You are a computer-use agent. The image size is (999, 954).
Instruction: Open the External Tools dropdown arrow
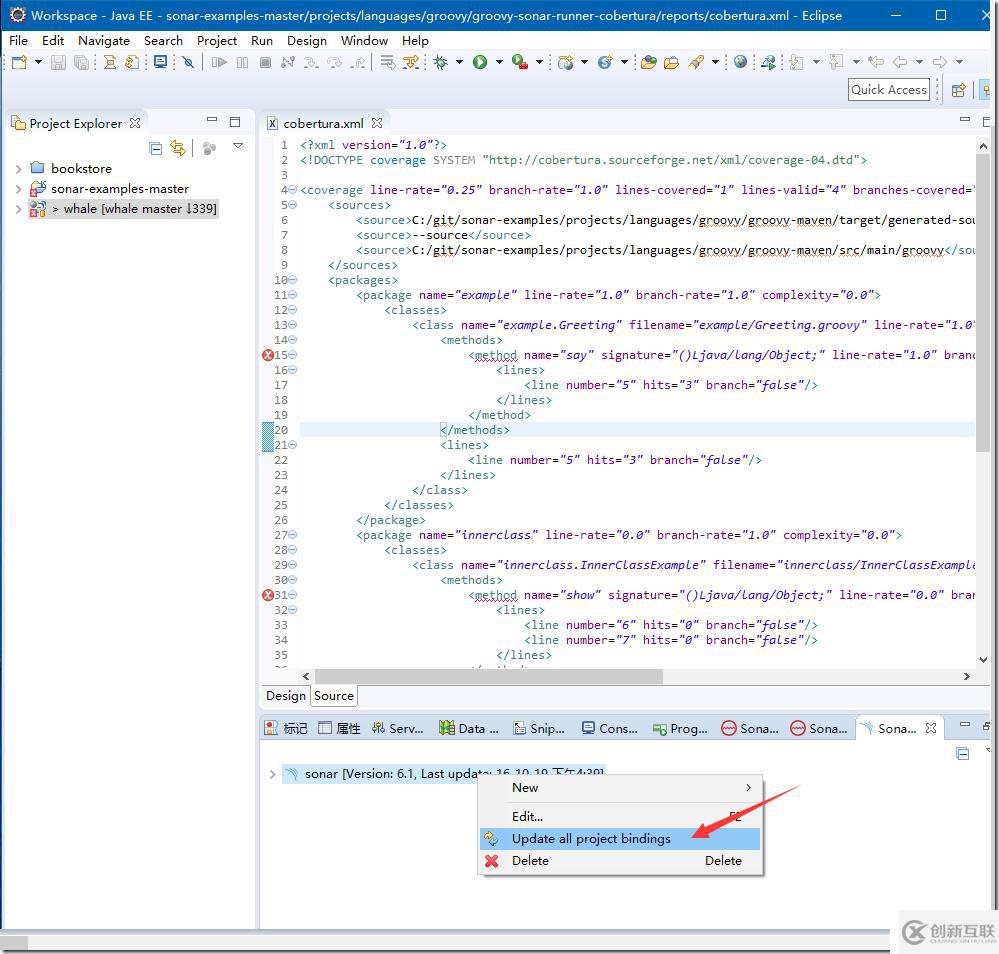coord(539,62)
